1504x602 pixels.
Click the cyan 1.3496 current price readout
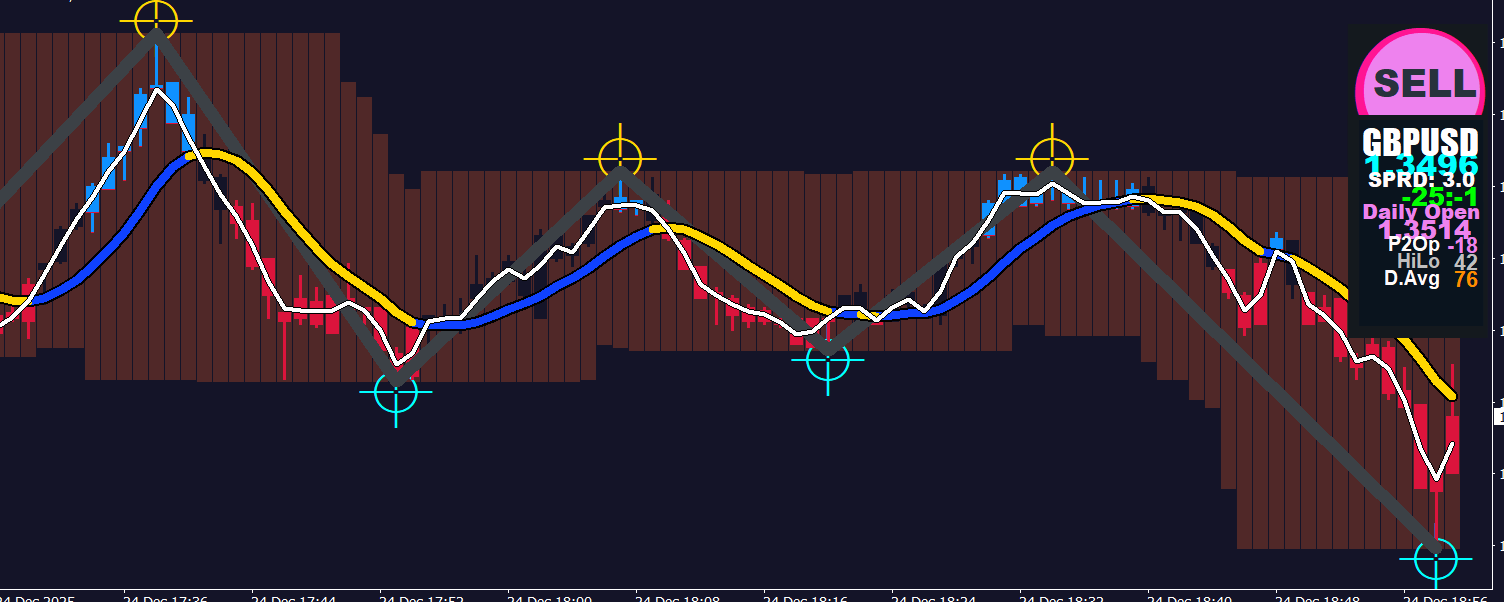(x=1420, y=164)
